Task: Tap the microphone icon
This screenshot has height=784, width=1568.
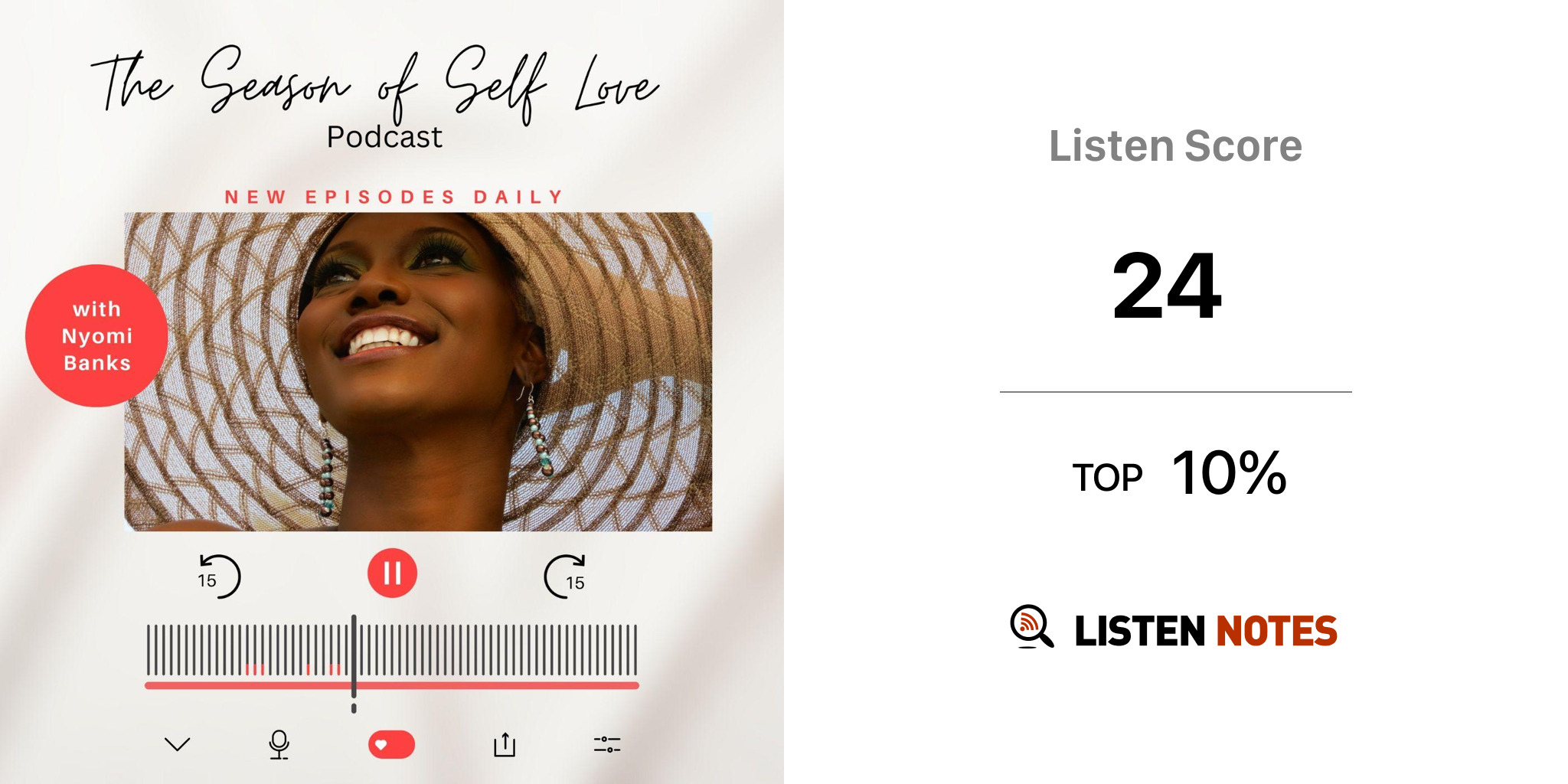Action: click(x=279, y=744)
